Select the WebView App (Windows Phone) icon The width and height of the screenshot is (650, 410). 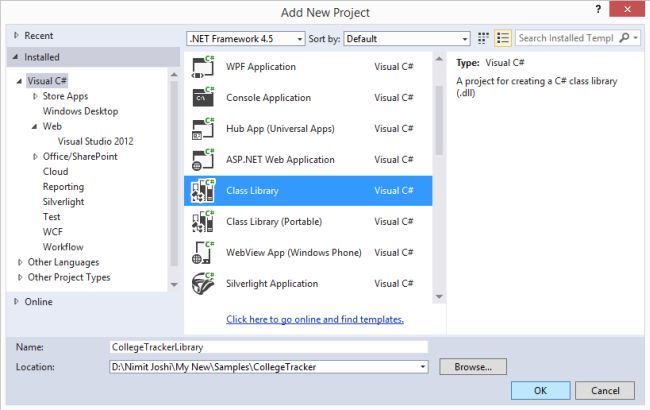[203, 252]
